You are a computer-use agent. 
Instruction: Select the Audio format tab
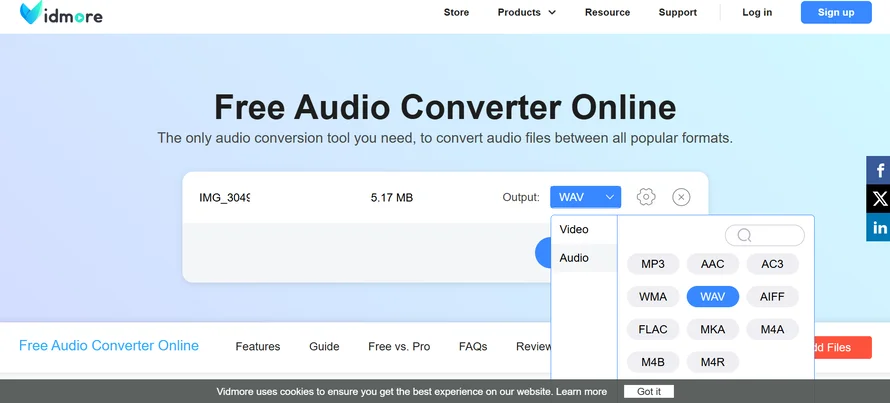pyautogui.click(x=574, y=258)
